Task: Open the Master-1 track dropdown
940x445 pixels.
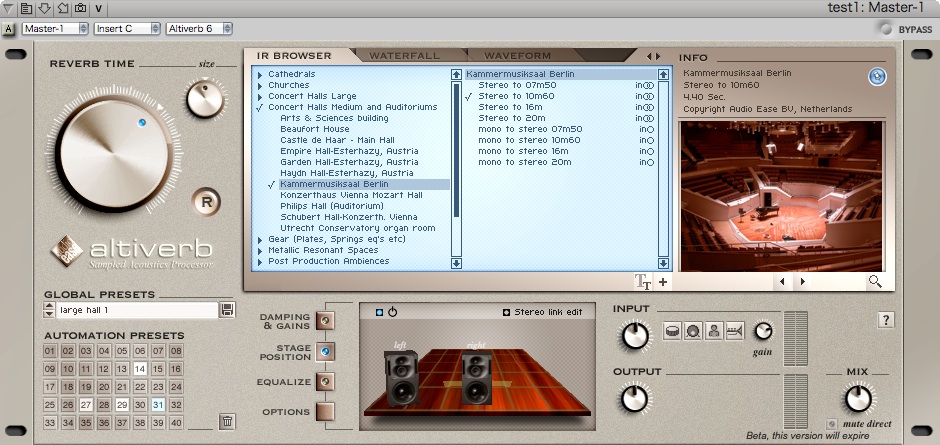Action: pyautogui.click(x=55, y=28)
